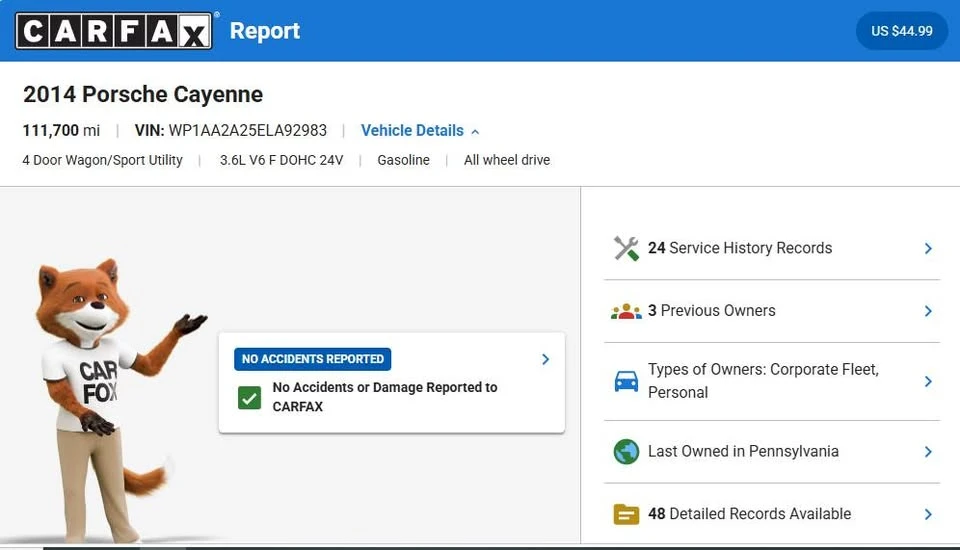Expand 48 Detailed Records Available chevron
The height and width of the screenshot is (550, 960).
tap(928, 514)
